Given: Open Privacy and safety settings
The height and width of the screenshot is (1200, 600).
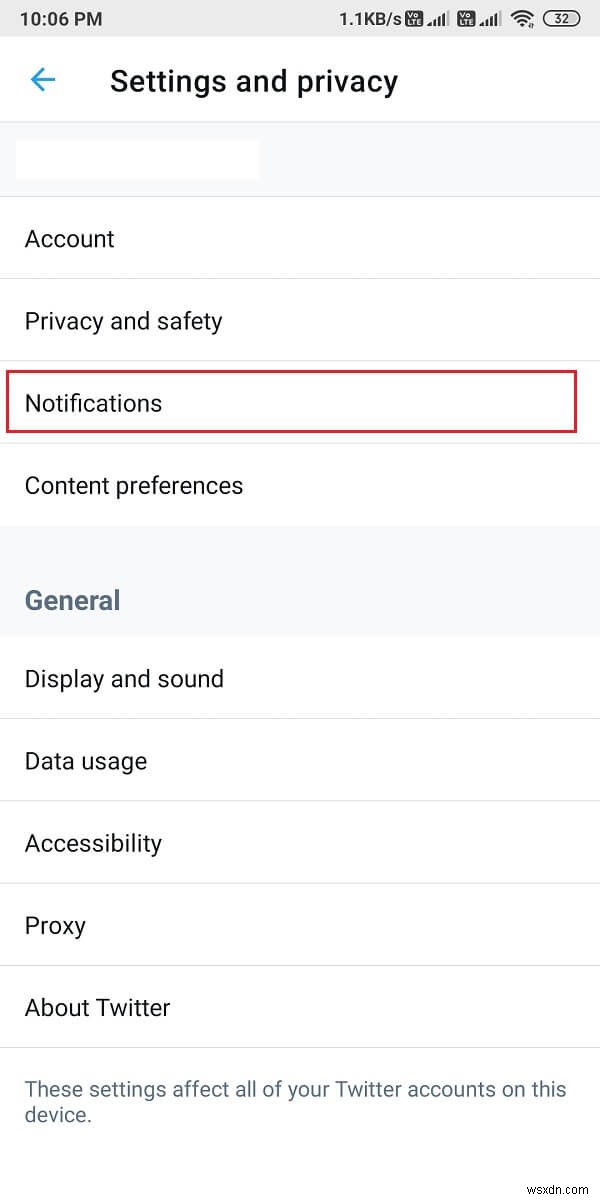Looking at the screenshot, I should [x=123, y=321].
